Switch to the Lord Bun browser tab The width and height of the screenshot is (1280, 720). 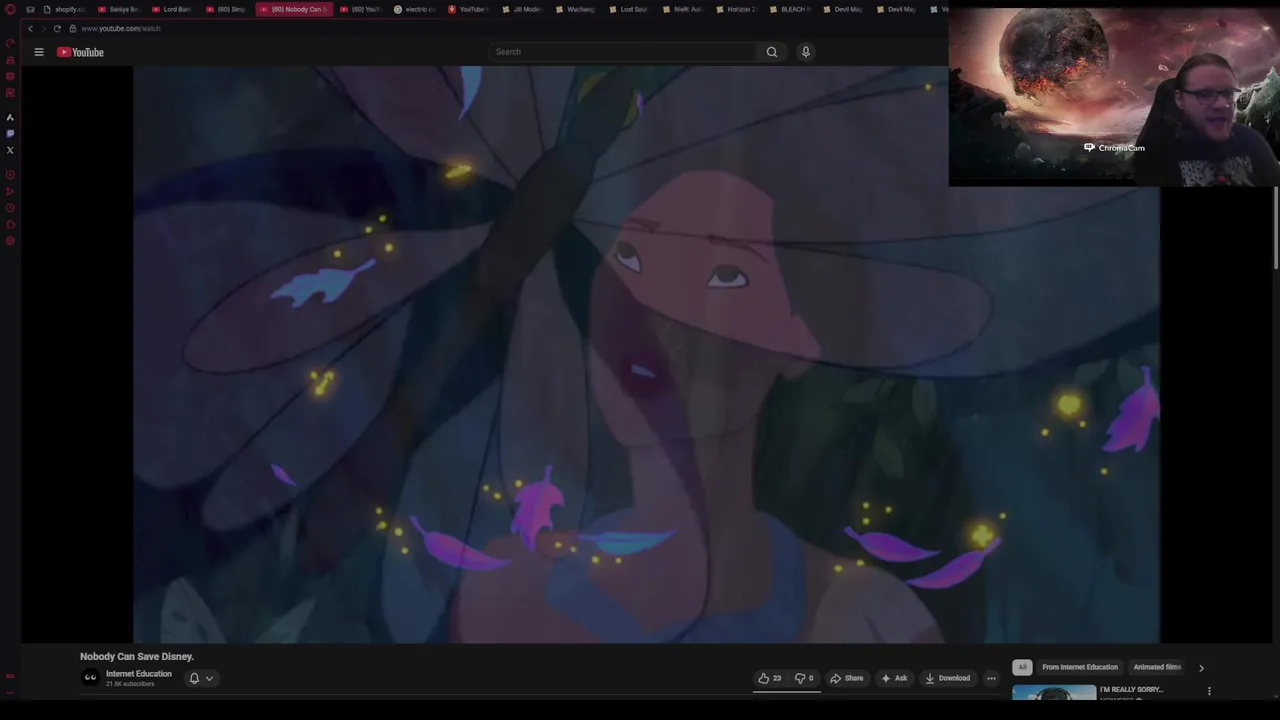click(172, 9)
